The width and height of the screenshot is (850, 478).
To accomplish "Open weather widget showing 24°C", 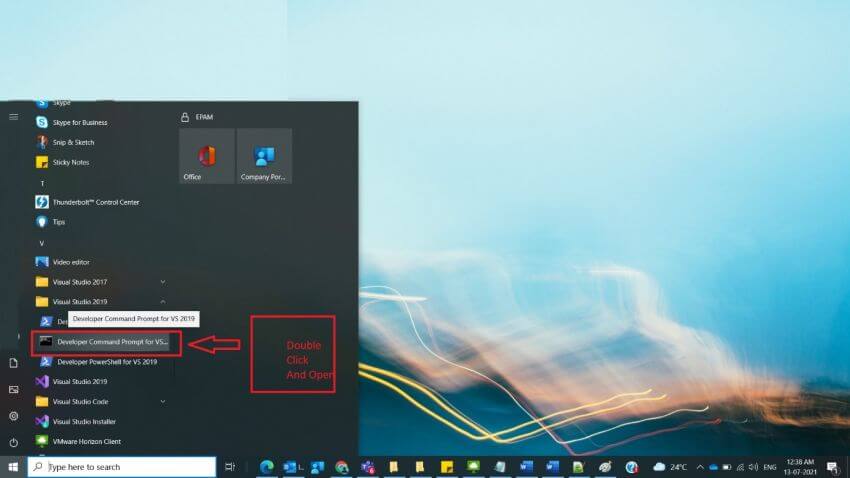I will [670, 467].
